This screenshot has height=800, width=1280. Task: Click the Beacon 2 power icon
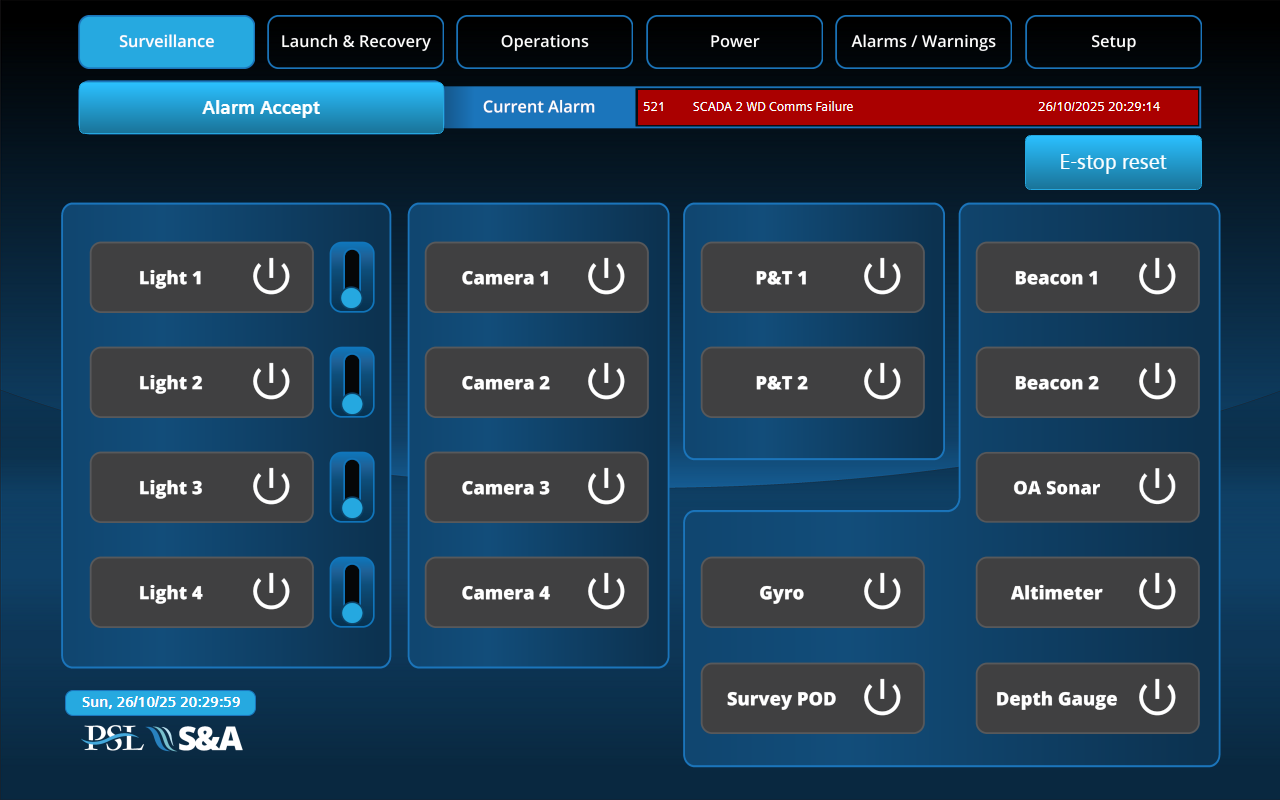(1157, 382)
